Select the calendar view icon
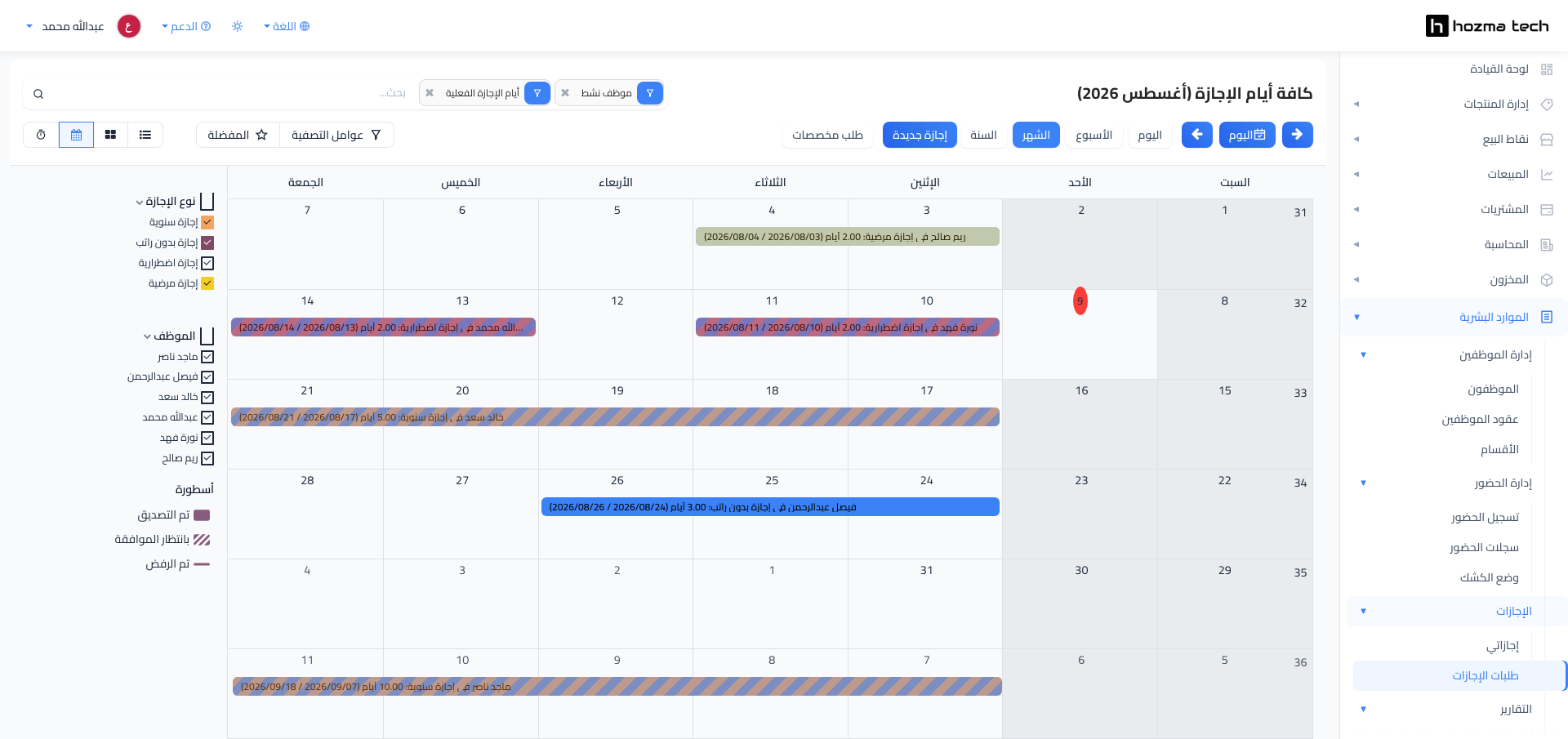This screenshot has width=1568, height=739. 77,135
